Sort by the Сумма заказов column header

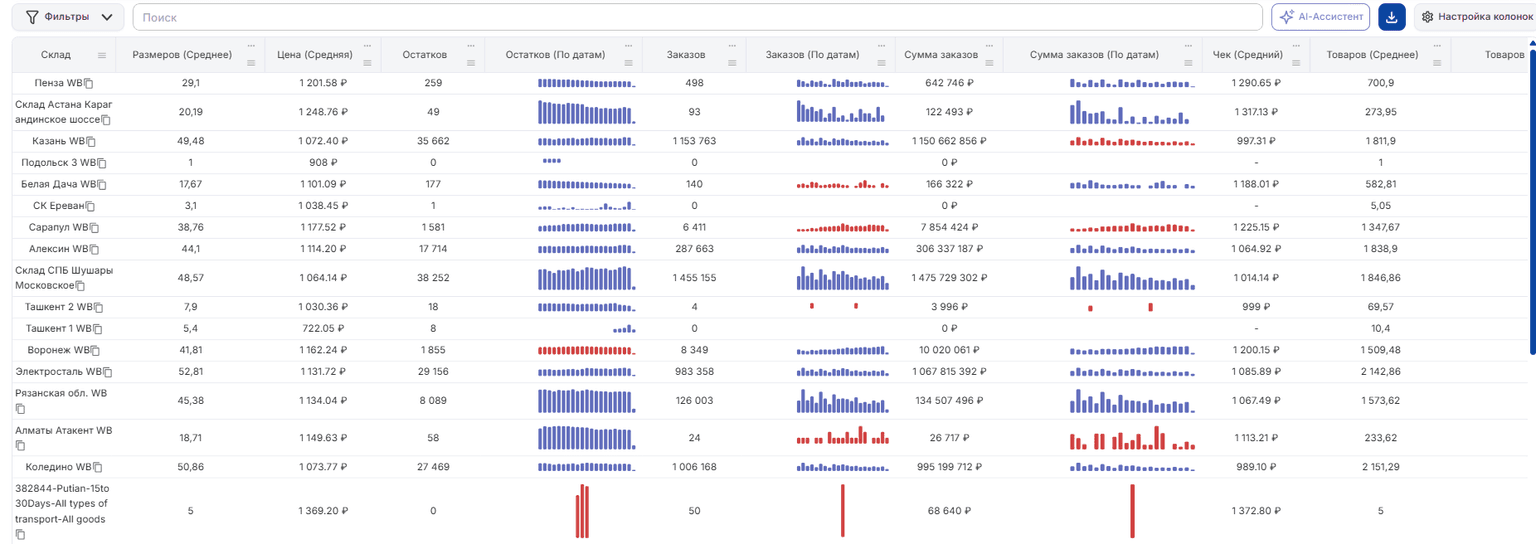pyautogui.click(x=941, y=55)
